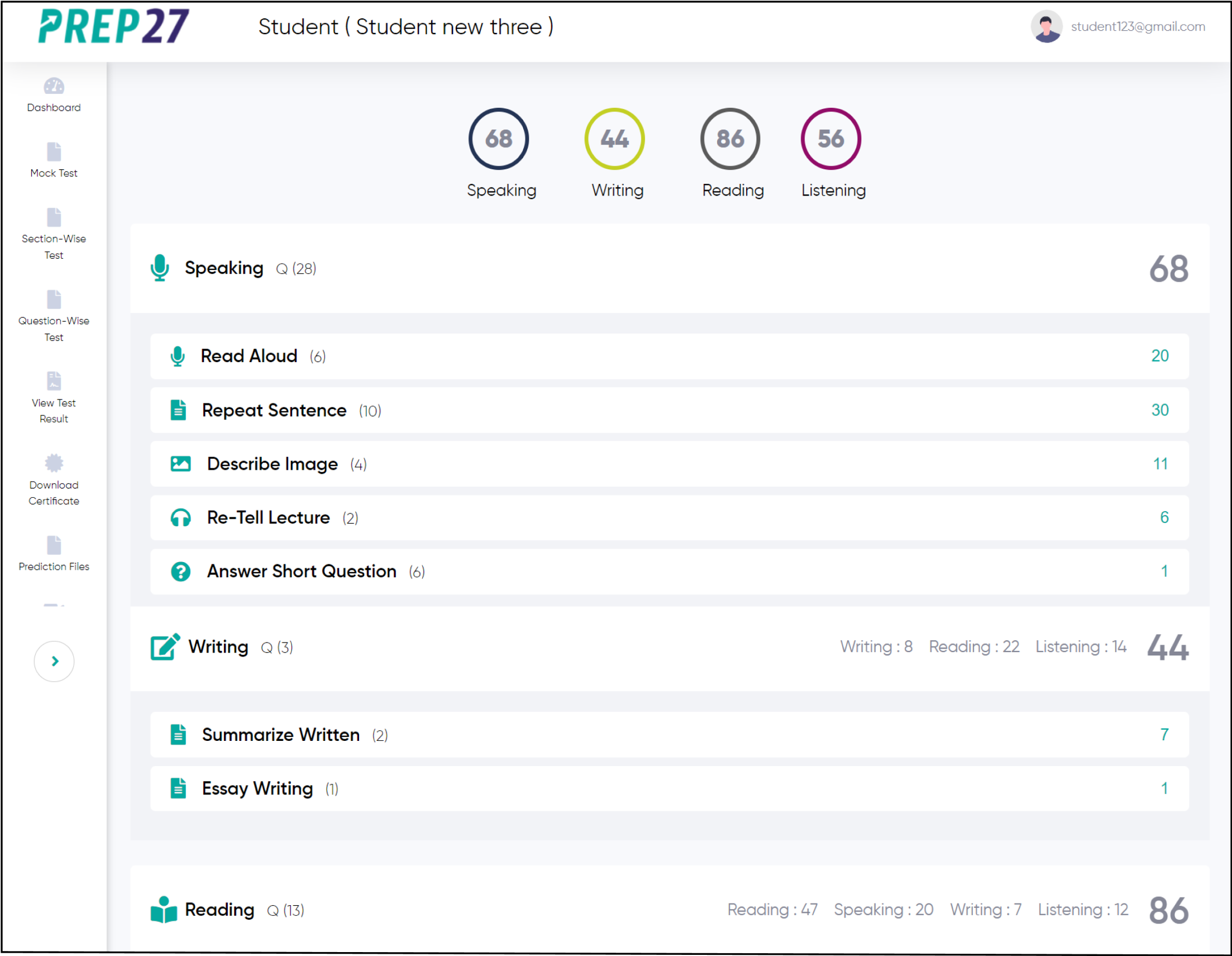This screenshot has width=1232, height=956.
Task: Open the Re-Tell Lecture row
Action: (670, 517)
